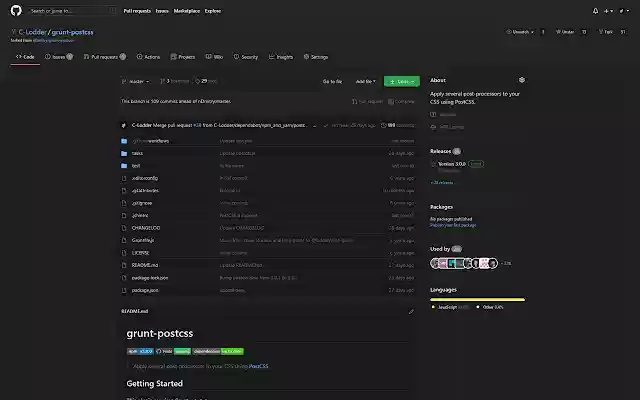Switch to the repository Issues tab

[59, 57]
